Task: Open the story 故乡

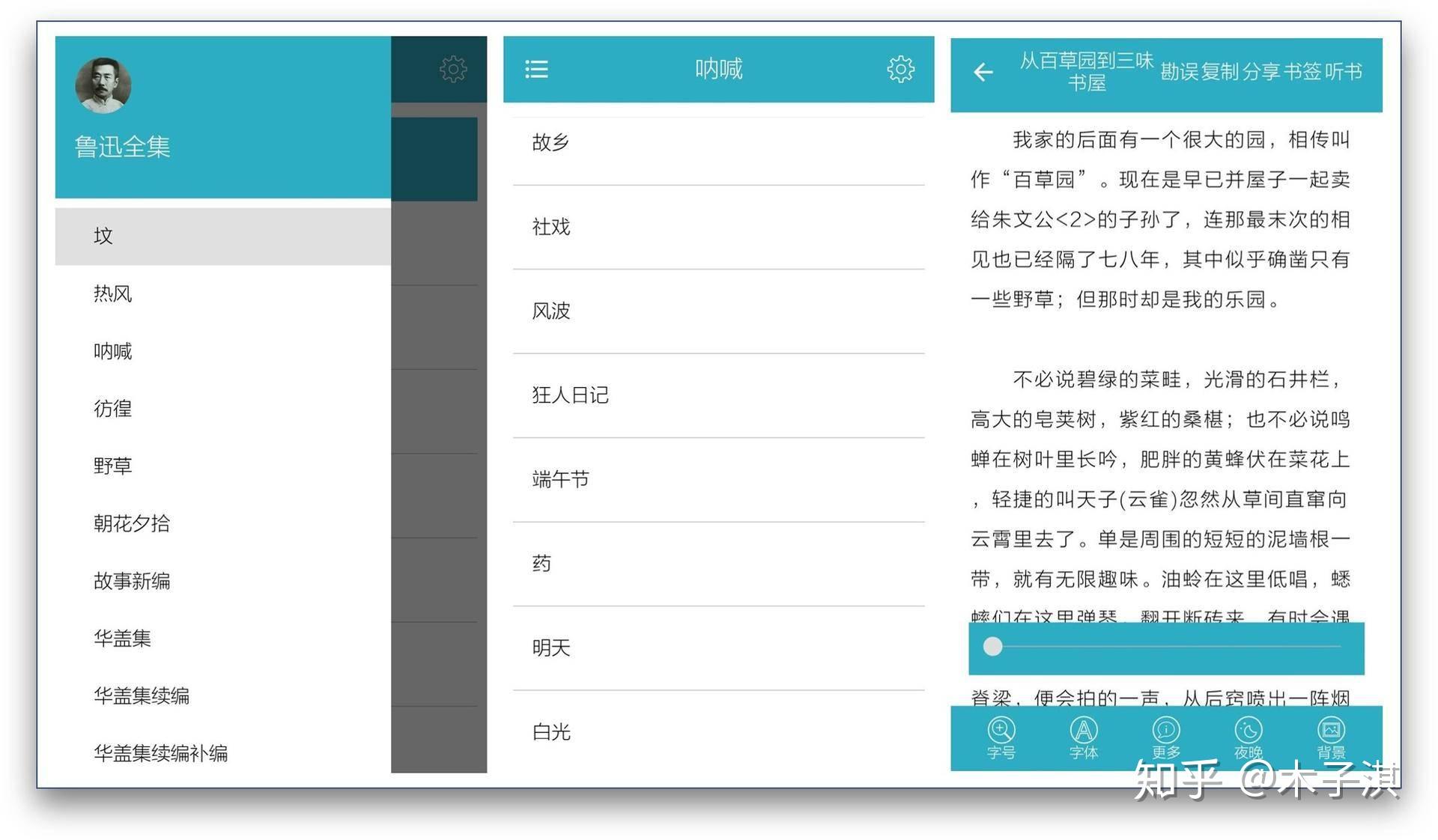Action: (x=551, y=142)
